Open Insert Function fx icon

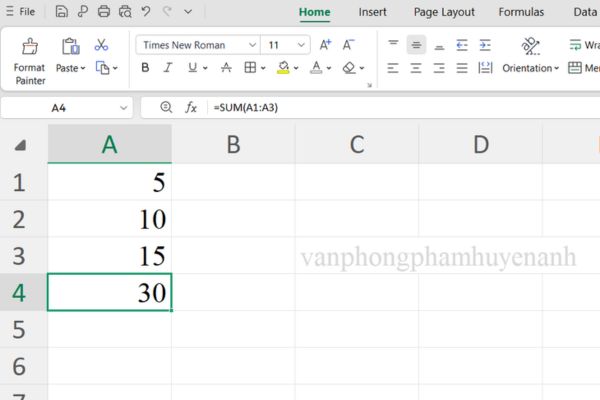click(x=191, y=108)
